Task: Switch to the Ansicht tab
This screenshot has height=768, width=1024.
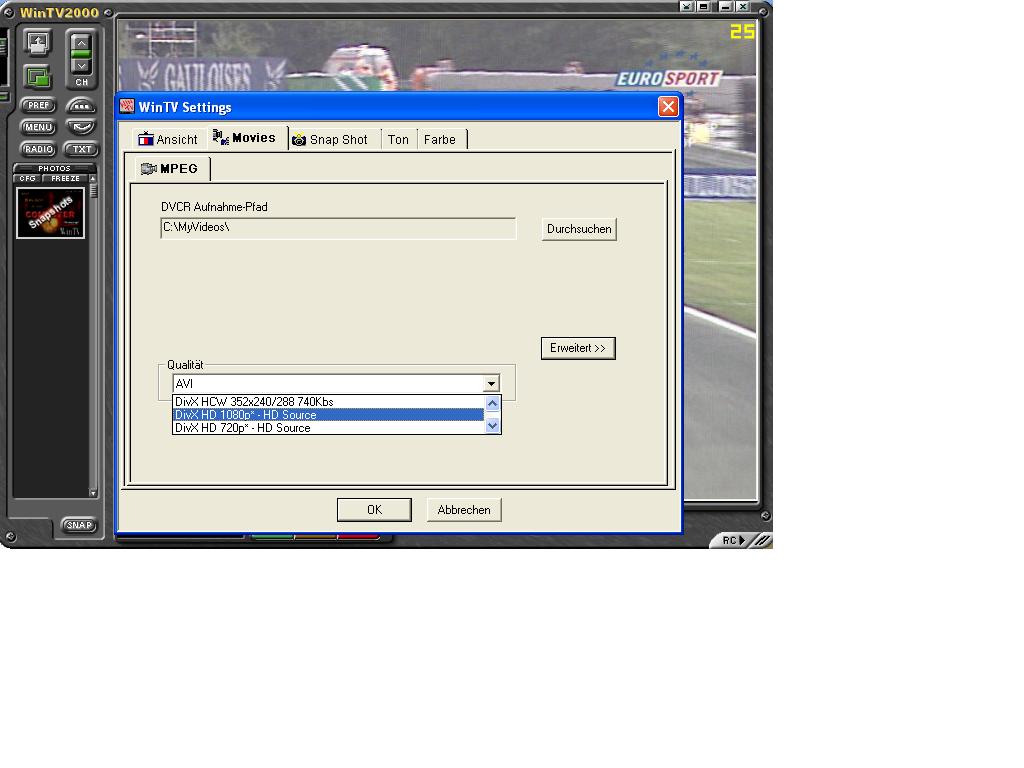Action: [168, 139]
